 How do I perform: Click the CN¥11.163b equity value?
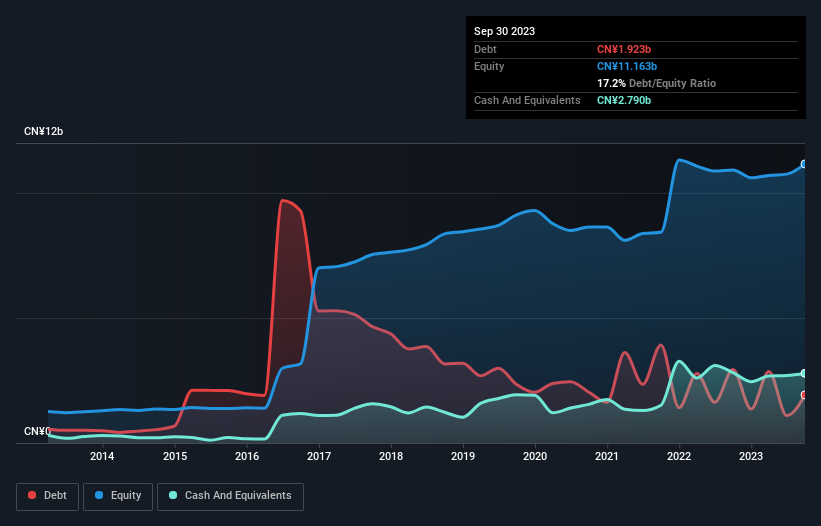[x=627, y=66]
